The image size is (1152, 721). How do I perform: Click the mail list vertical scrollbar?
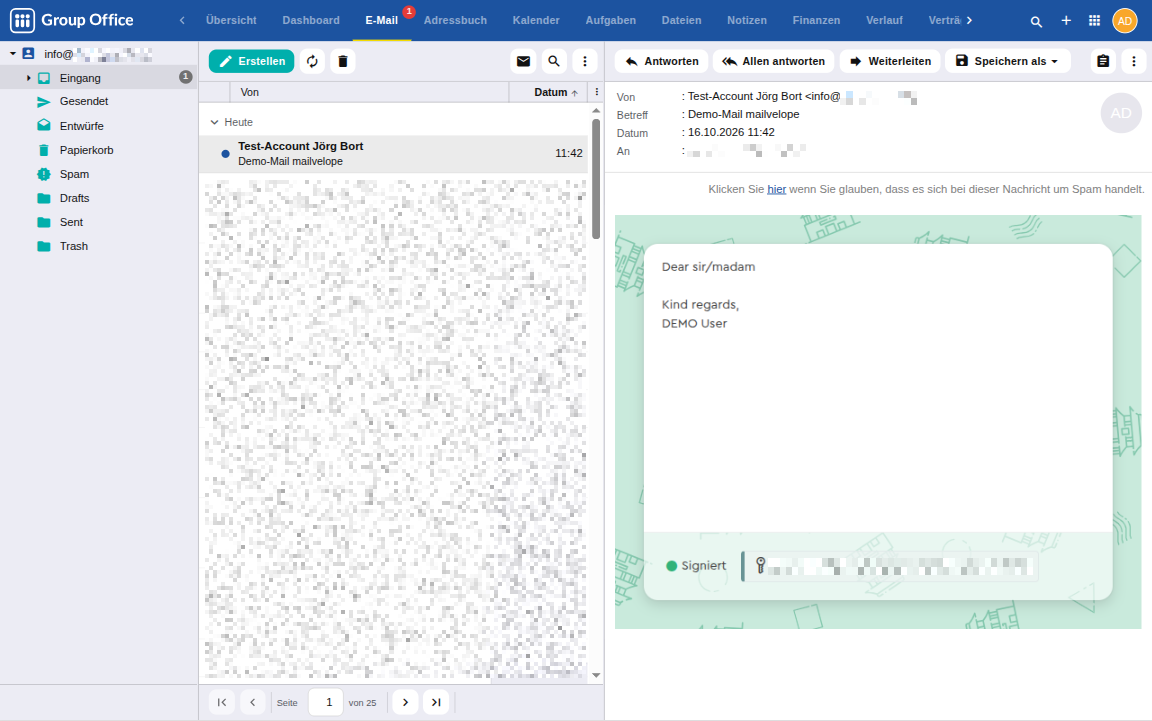pyautogui.click(x=596, y=179)
